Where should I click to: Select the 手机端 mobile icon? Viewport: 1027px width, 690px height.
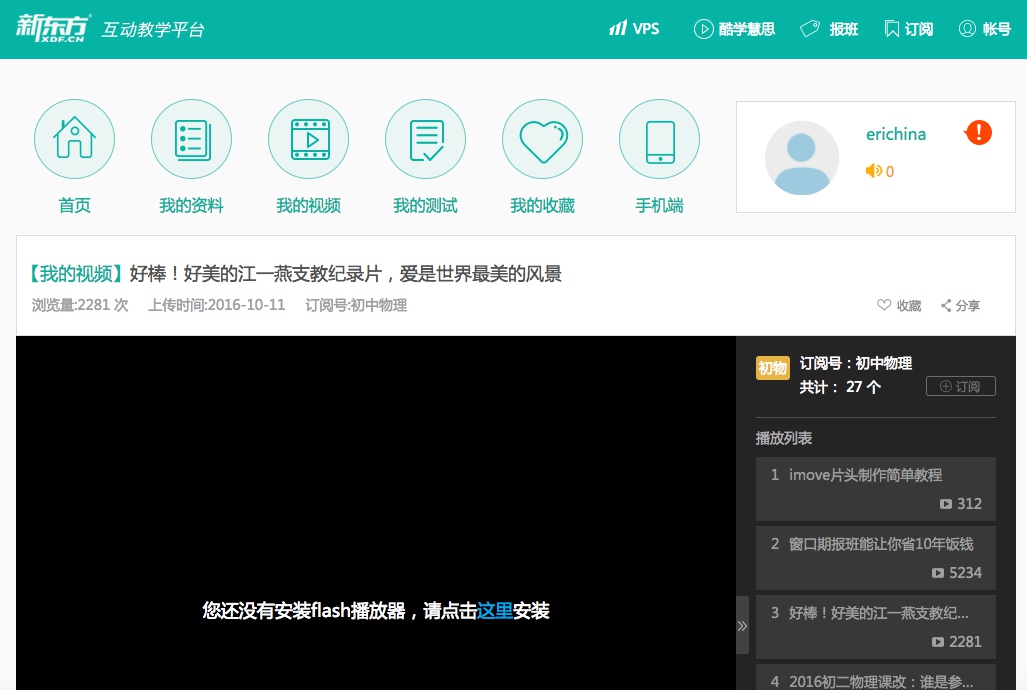tap(659, 140)
